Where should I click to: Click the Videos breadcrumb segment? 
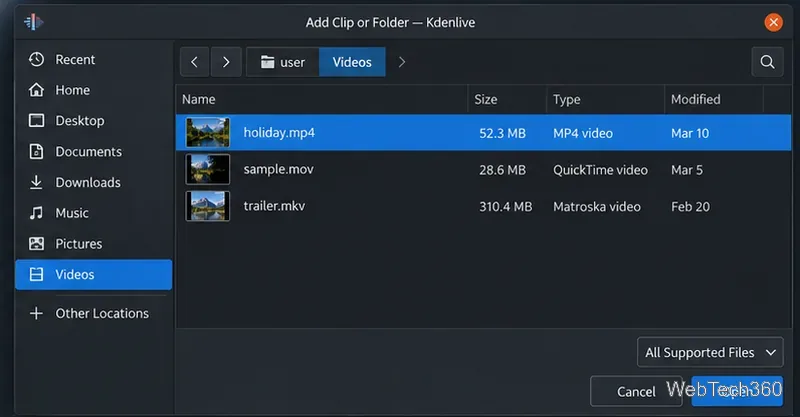(x=352, y=62)
